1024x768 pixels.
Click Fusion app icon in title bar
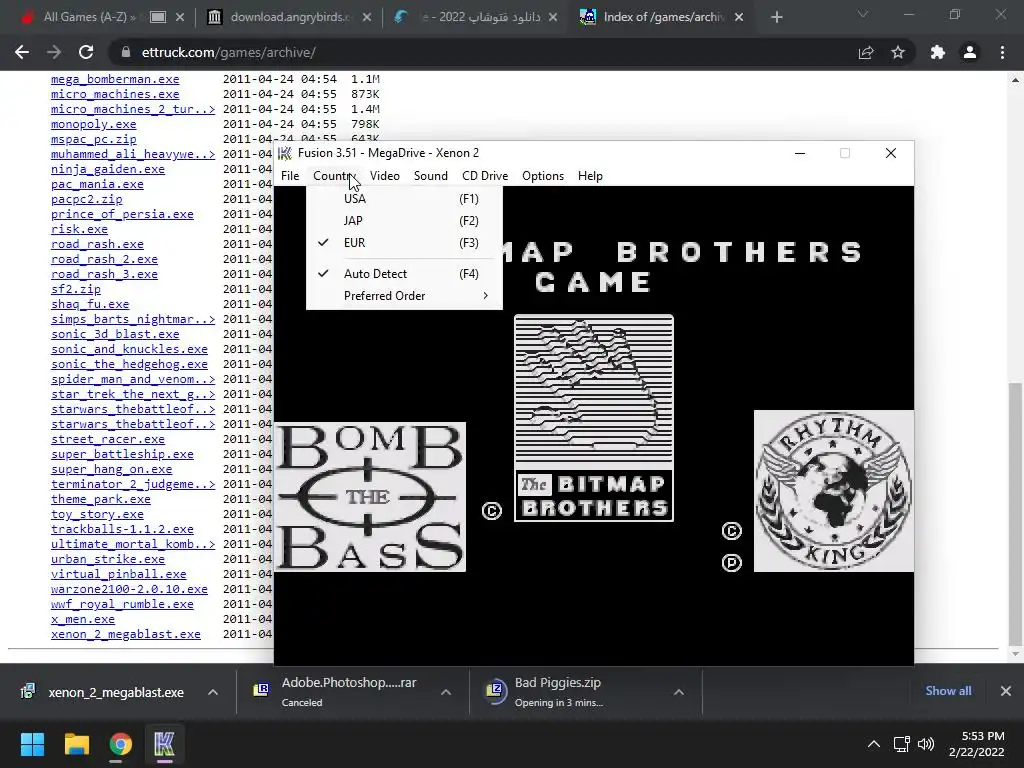click(x=285, y=153)
